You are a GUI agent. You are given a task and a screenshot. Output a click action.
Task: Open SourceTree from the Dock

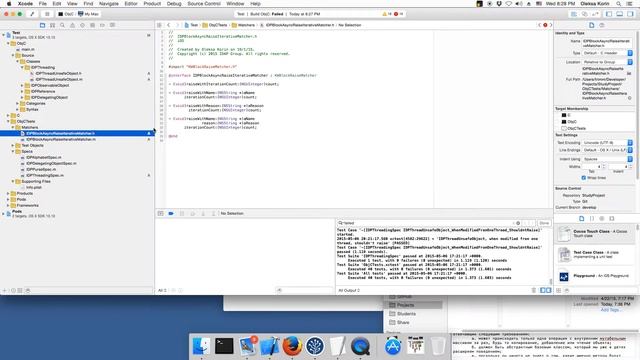(x=315, y=346)
